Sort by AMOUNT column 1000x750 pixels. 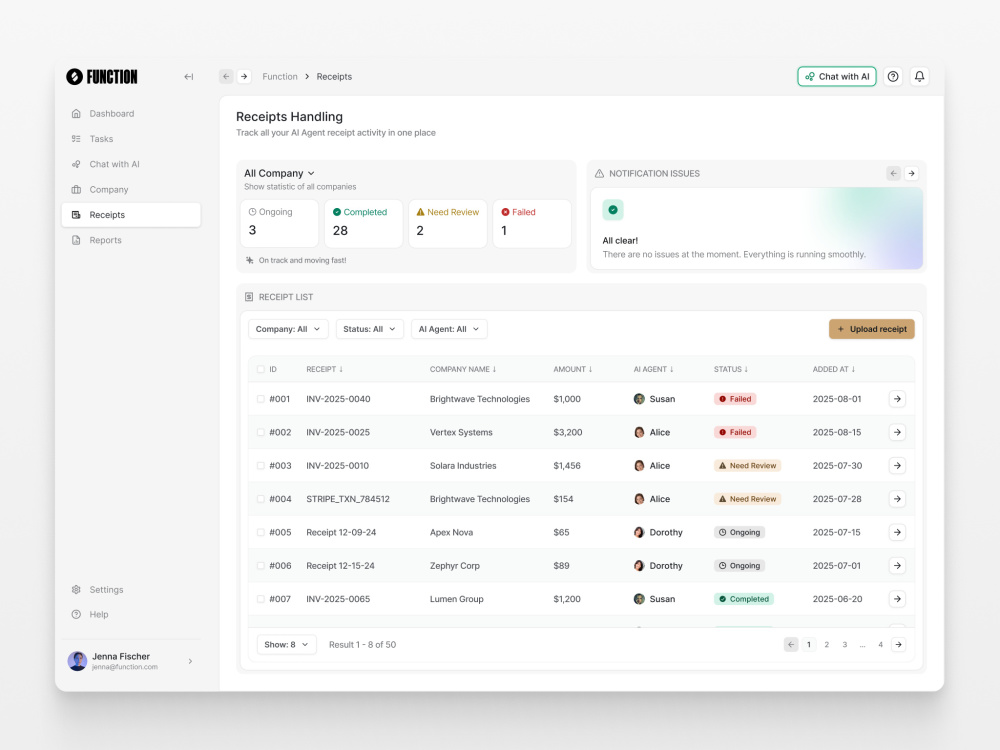click(573, 369)
